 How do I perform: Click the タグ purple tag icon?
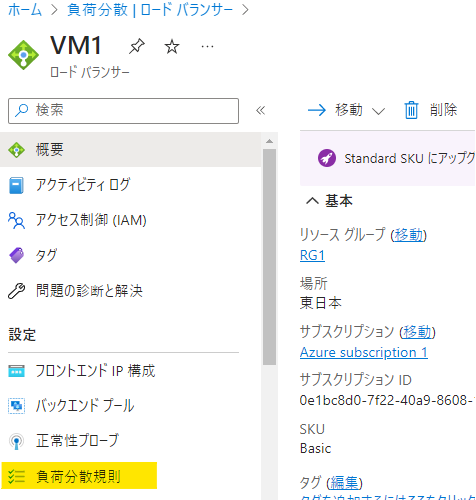click(16, 256)
